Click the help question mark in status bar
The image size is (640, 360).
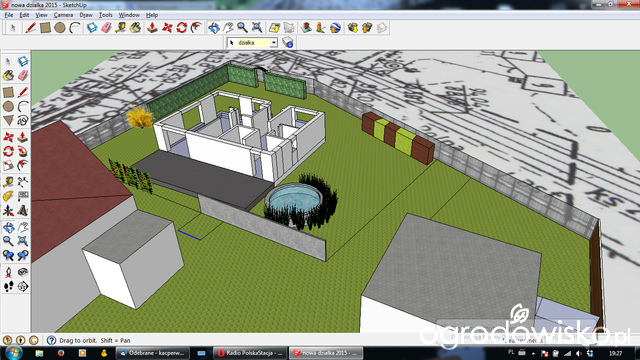51,340
